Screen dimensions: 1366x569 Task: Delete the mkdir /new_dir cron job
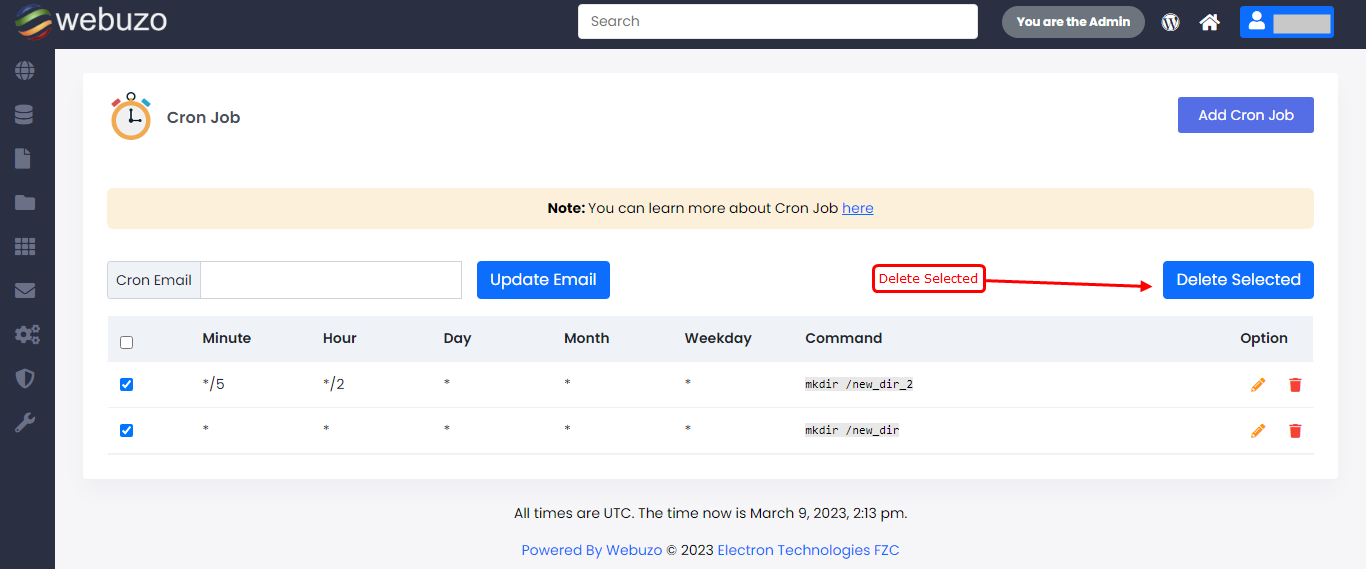(x=1295, y=431)
